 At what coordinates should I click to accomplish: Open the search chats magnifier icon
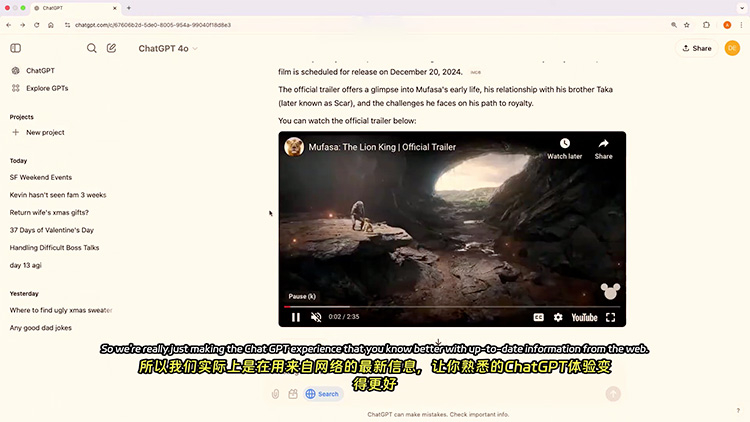[91, 48]
